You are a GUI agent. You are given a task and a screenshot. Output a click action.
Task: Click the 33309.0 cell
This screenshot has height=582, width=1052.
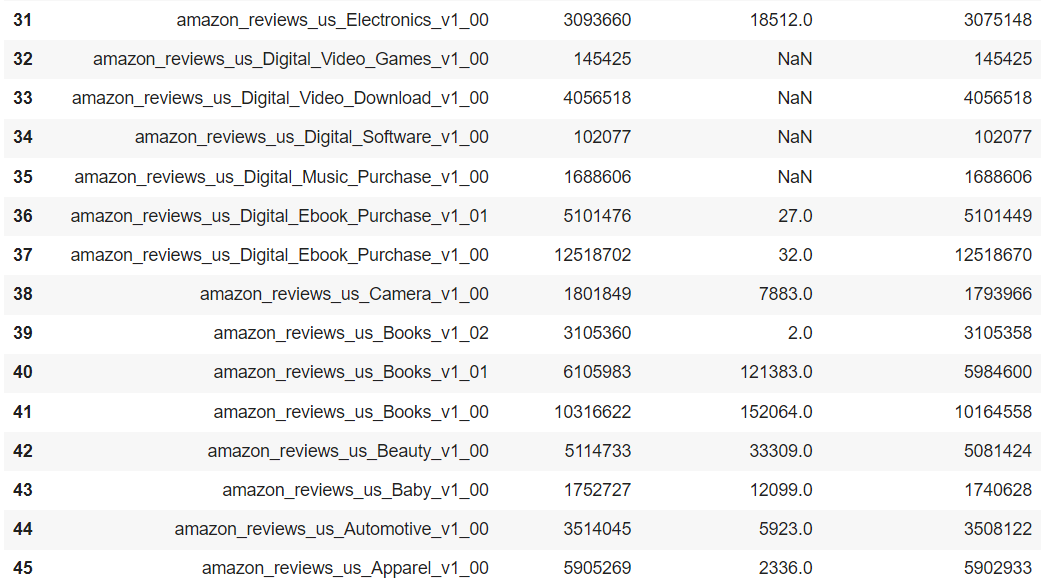tap(781, 451)
